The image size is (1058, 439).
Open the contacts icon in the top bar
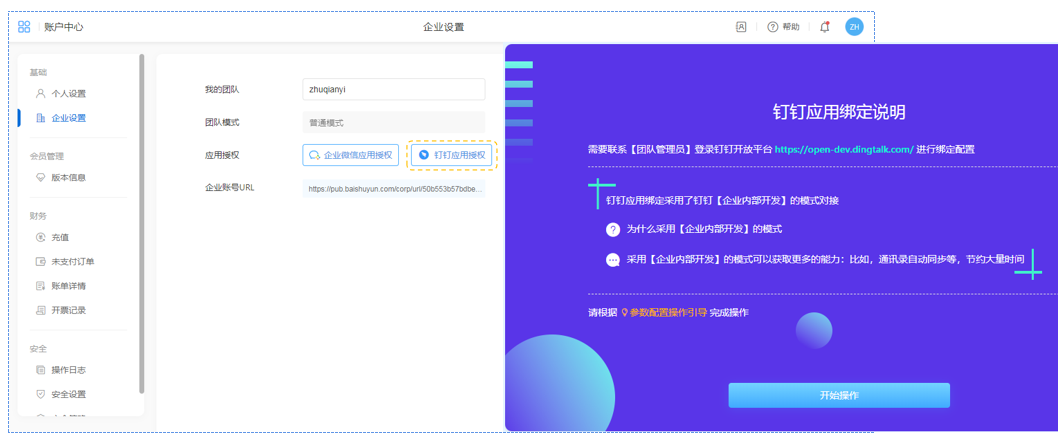pyautogui.click(x=741, y=27)
